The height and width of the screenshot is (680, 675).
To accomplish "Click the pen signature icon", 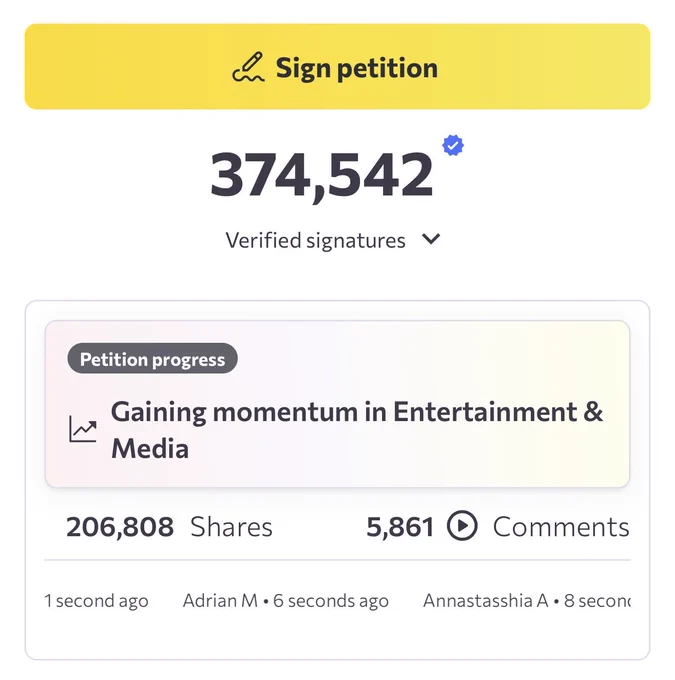I will (x=249, y=67).
